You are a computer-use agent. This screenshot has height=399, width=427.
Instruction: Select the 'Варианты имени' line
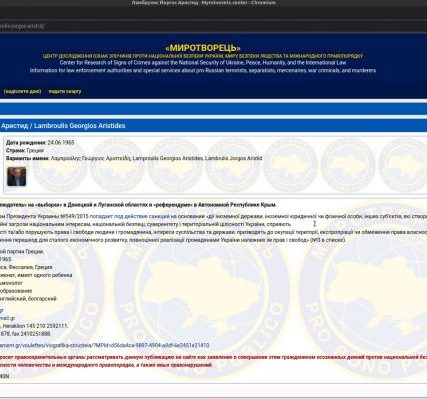(134, 158)
